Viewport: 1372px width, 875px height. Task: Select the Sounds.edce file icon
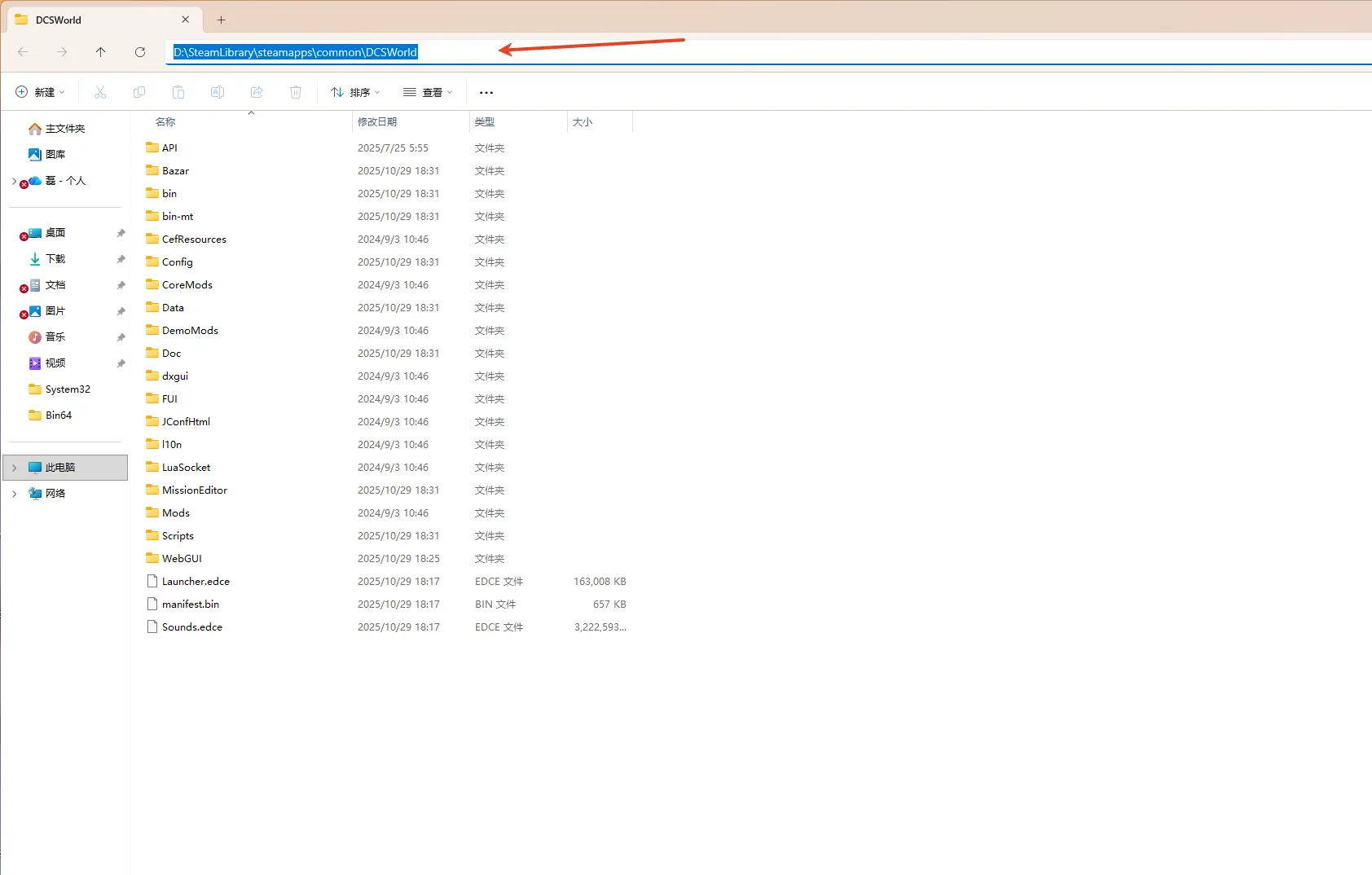[152, 627]
